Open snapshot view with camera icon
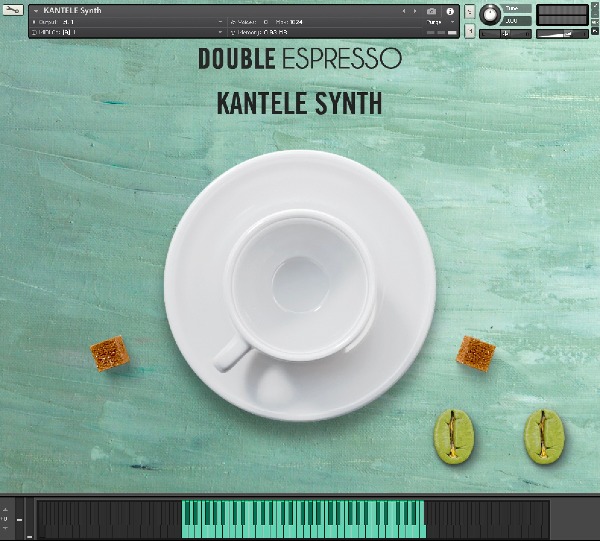 (x=431, y=11)
